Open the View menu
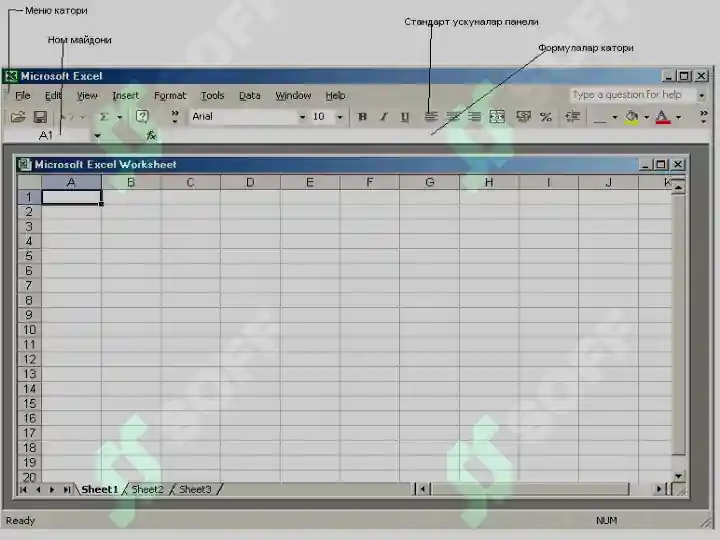 click(87, 96)
